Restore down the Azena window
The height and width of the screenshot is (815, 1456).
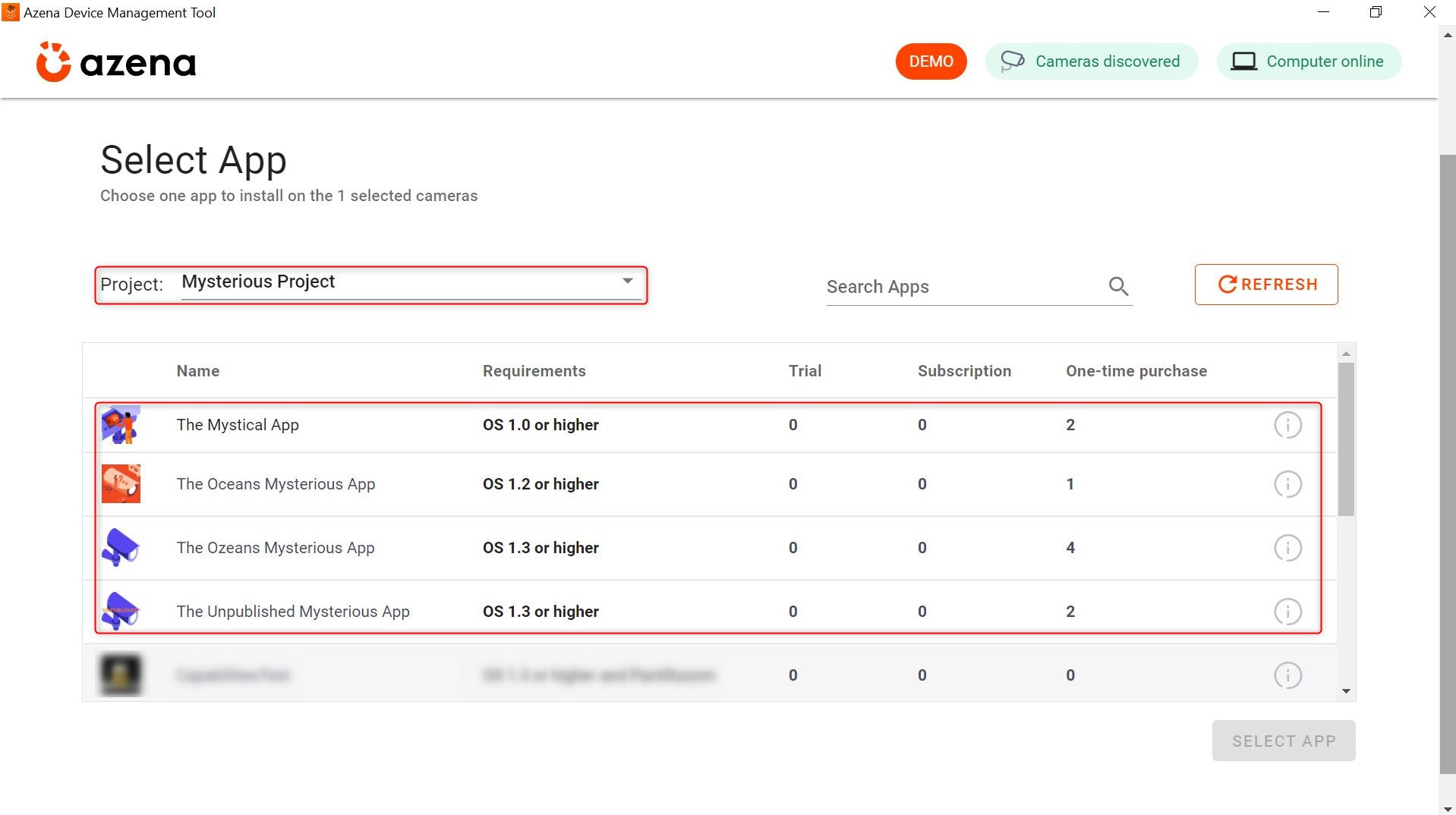click(x=1376, y=12)
